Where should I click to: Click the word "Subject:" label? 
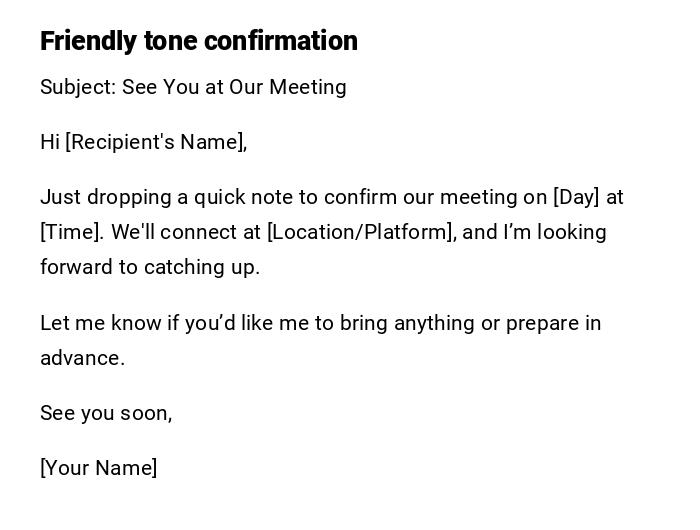coord(78,87)
